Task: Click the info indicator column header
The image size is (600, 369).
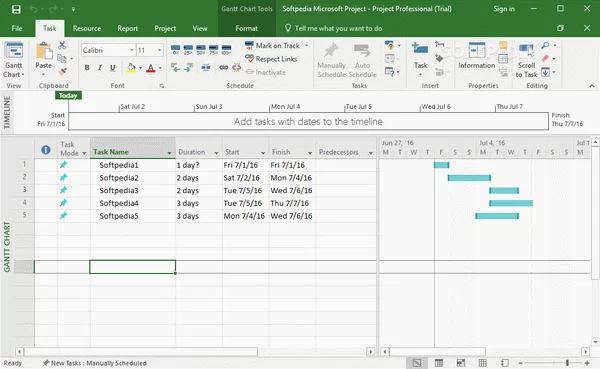Action: coord(46,150)
